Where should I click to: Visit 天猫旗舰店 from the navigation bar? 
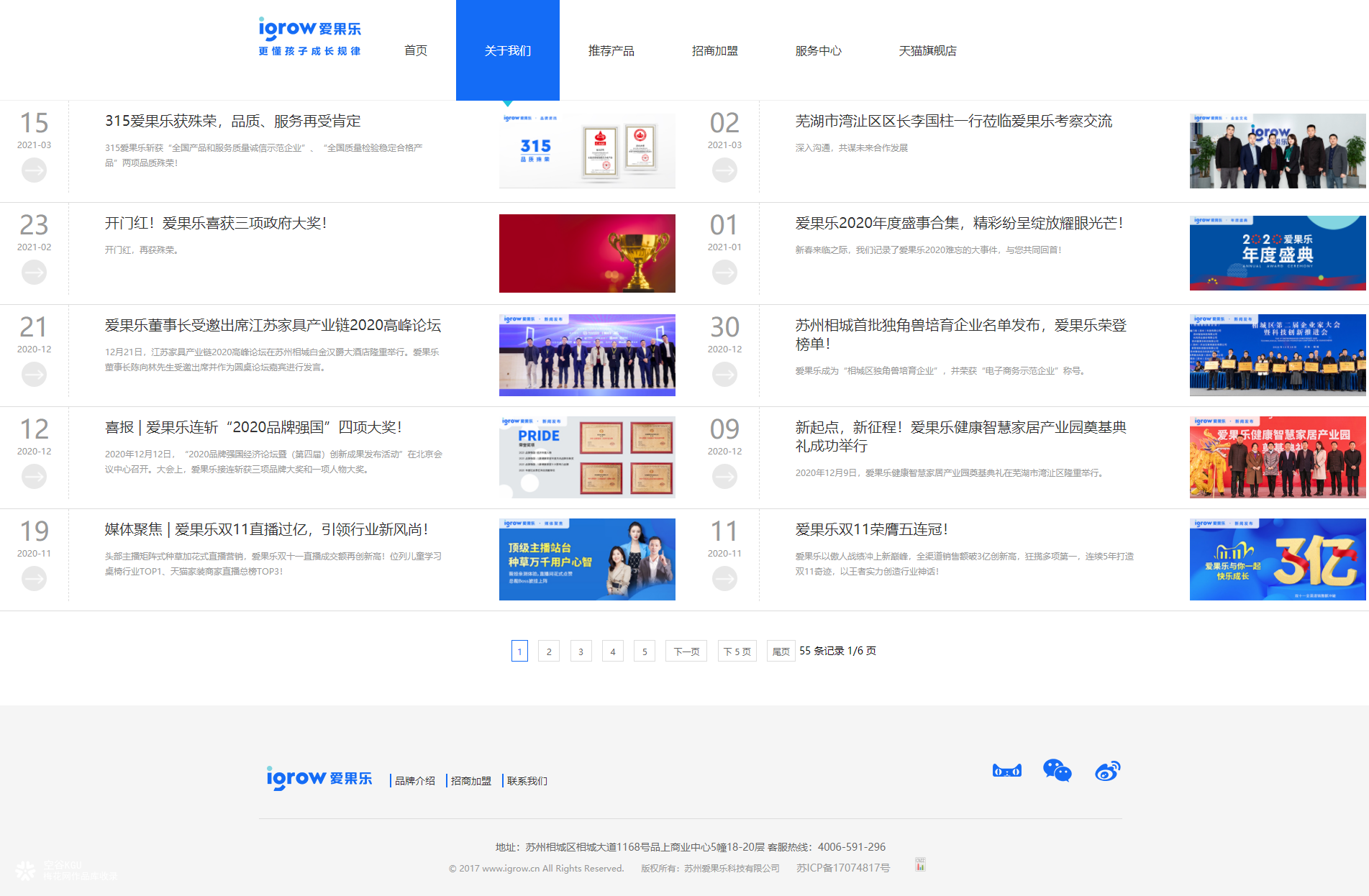coord(928,50)
